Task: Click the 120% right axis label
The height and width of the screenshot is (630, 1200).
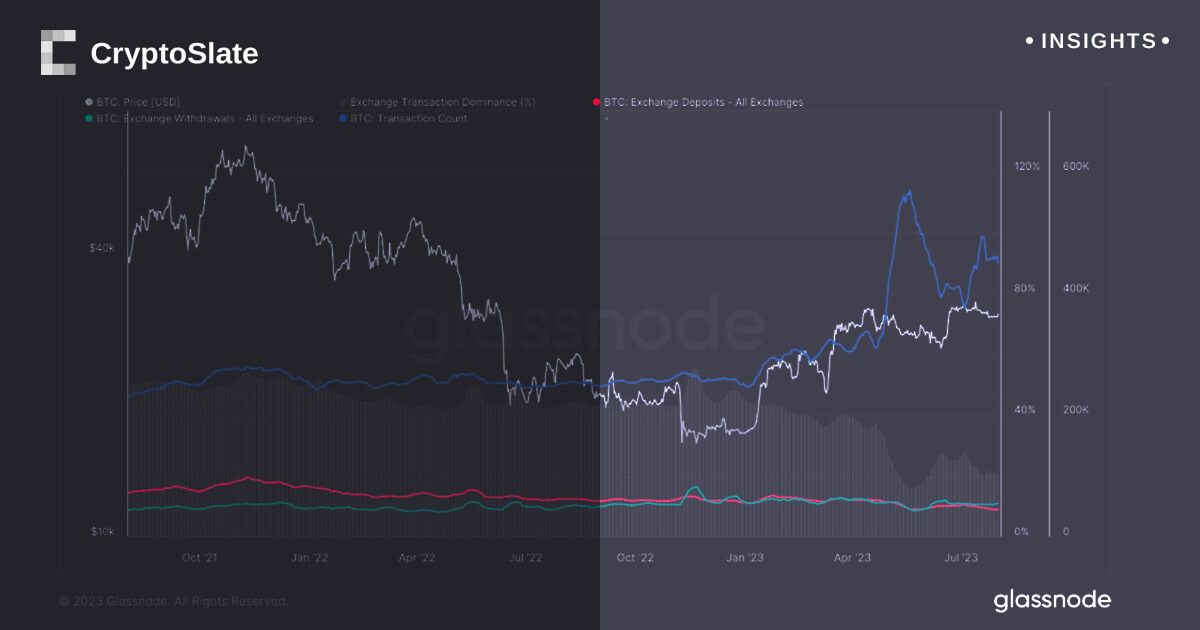Action: (1027, 166)
